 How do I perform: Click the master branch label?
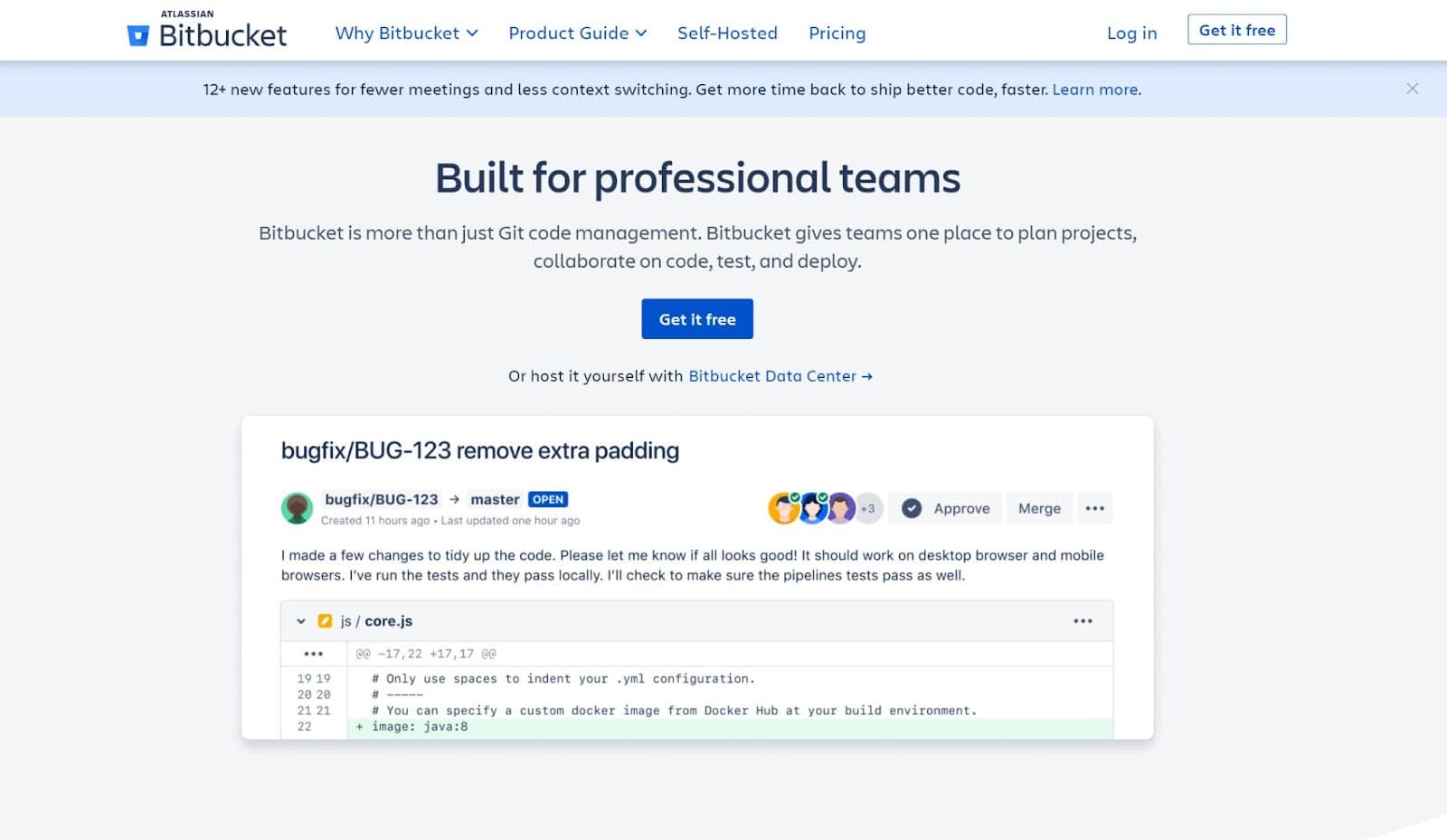click(495, 499)
